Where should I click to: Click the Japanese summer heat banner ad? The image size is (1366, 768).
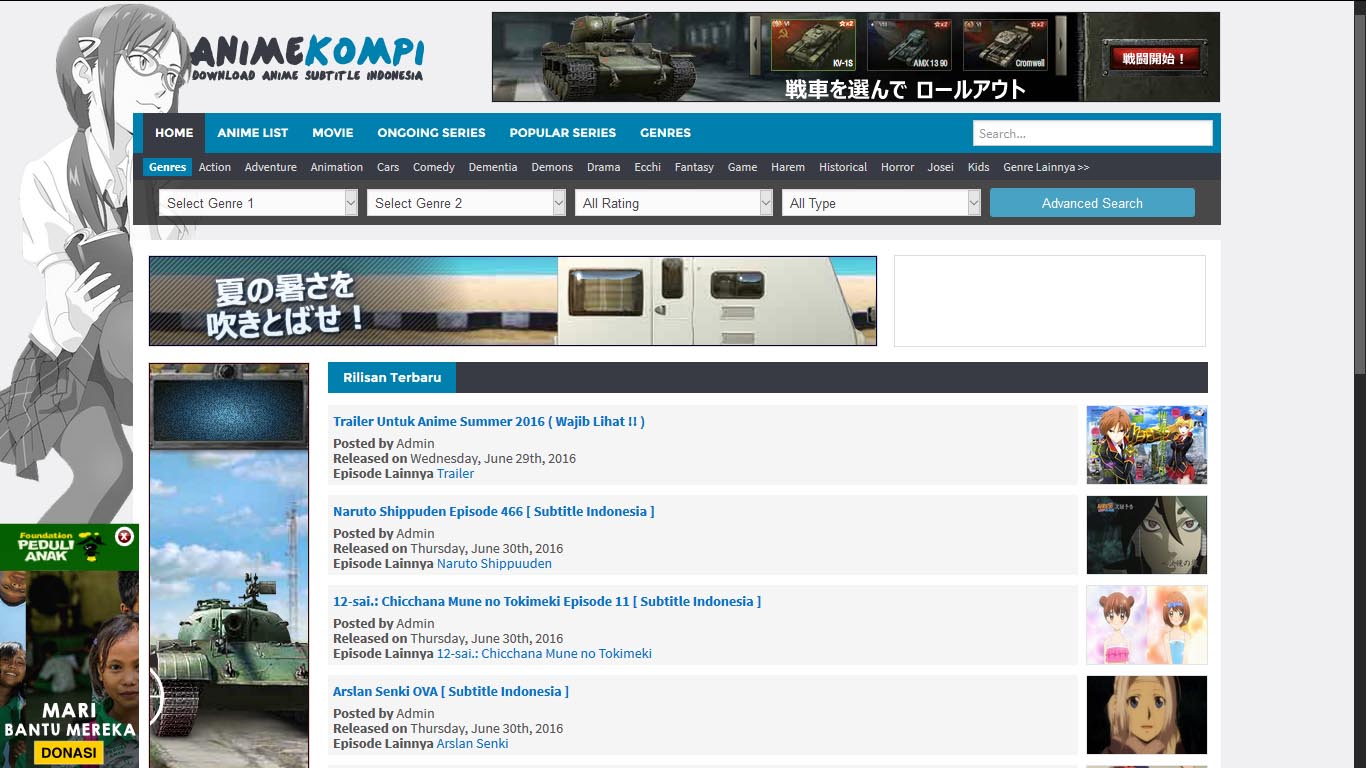coord(513,301)
